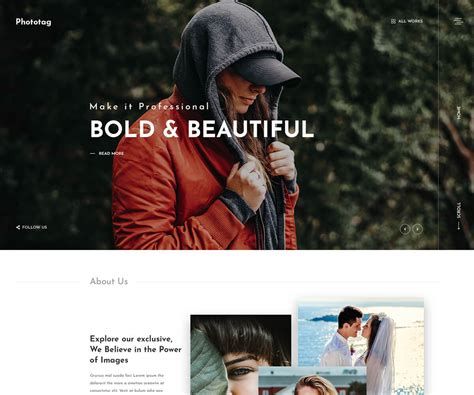Open the Follow Us link

[x=35, y=227]
